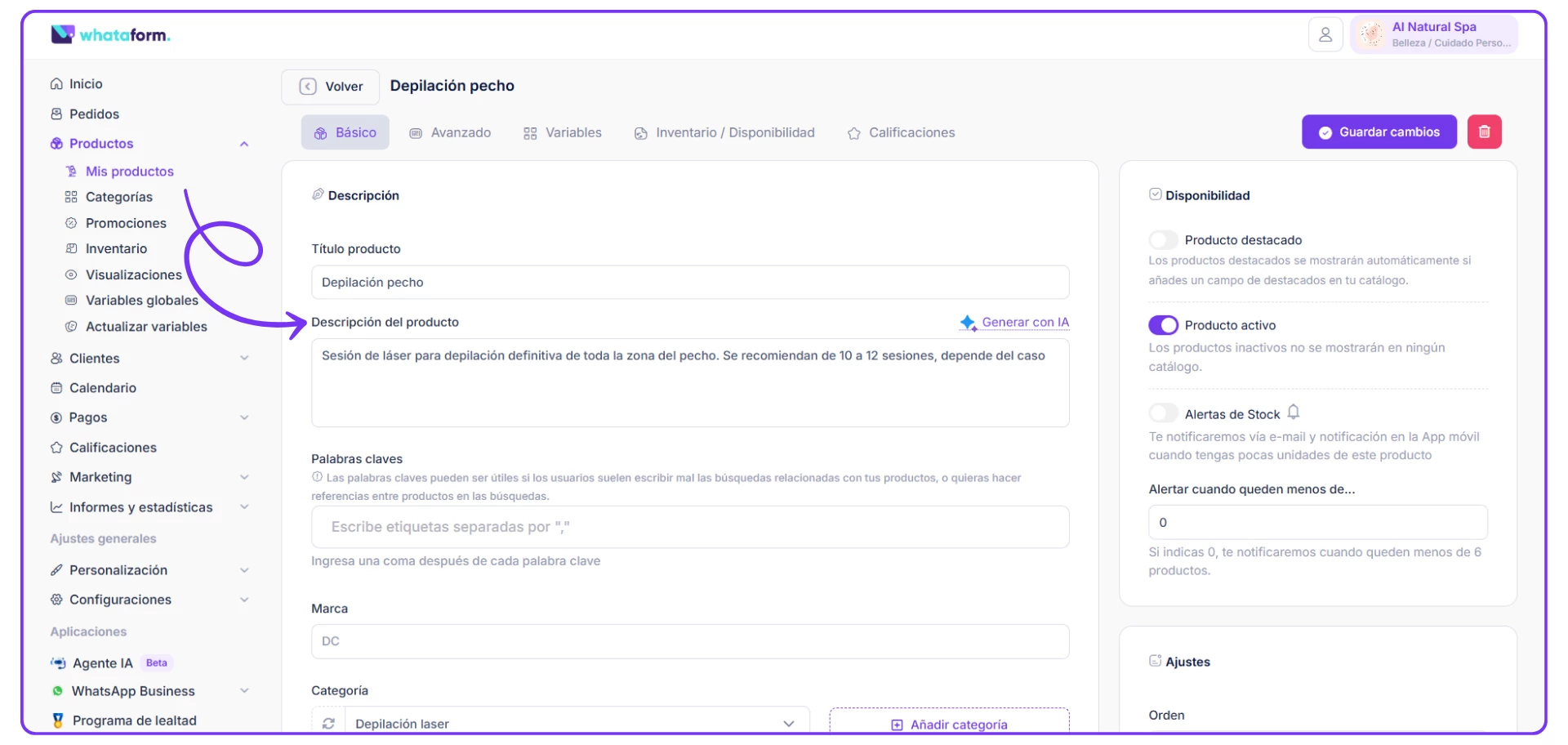Click the refresh icon beside Categoría dropdown
Image resolution: width=1568 pixels, height=745 pixels.
coord(328,723)
